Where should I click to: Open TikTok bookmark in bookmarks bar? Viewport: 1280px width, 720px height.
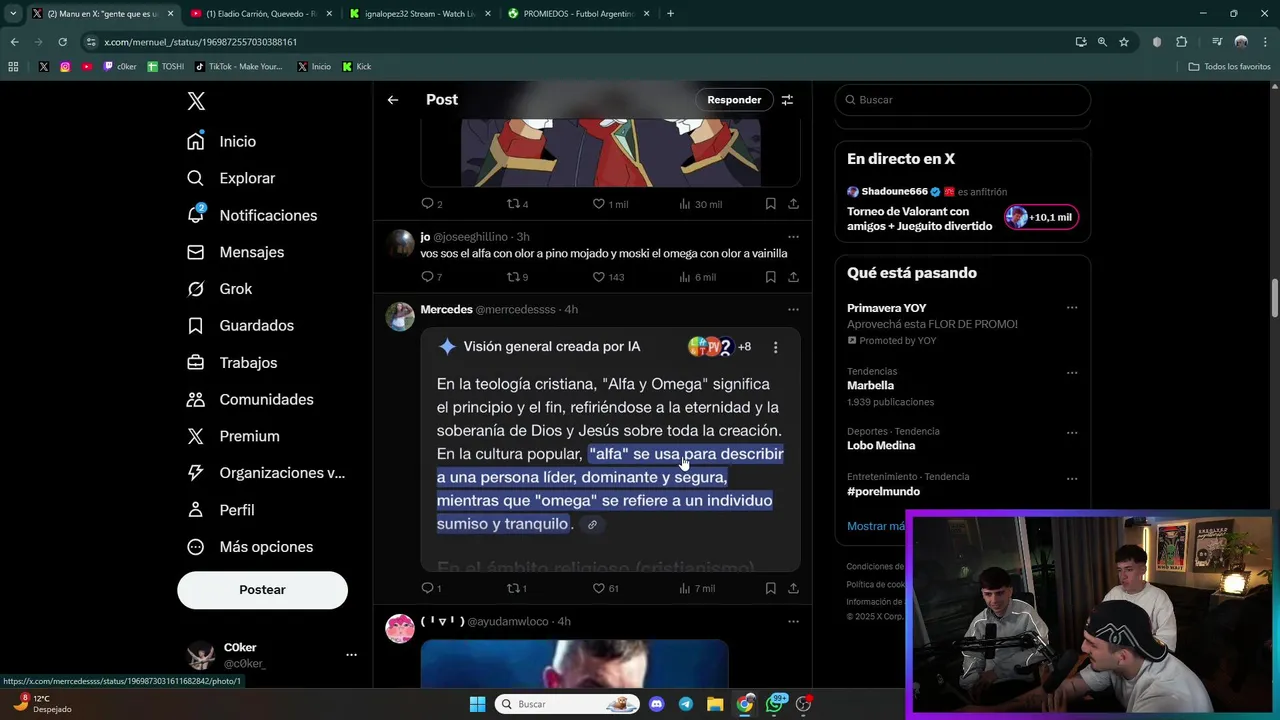pyautogui.click(x=239, y=67)
